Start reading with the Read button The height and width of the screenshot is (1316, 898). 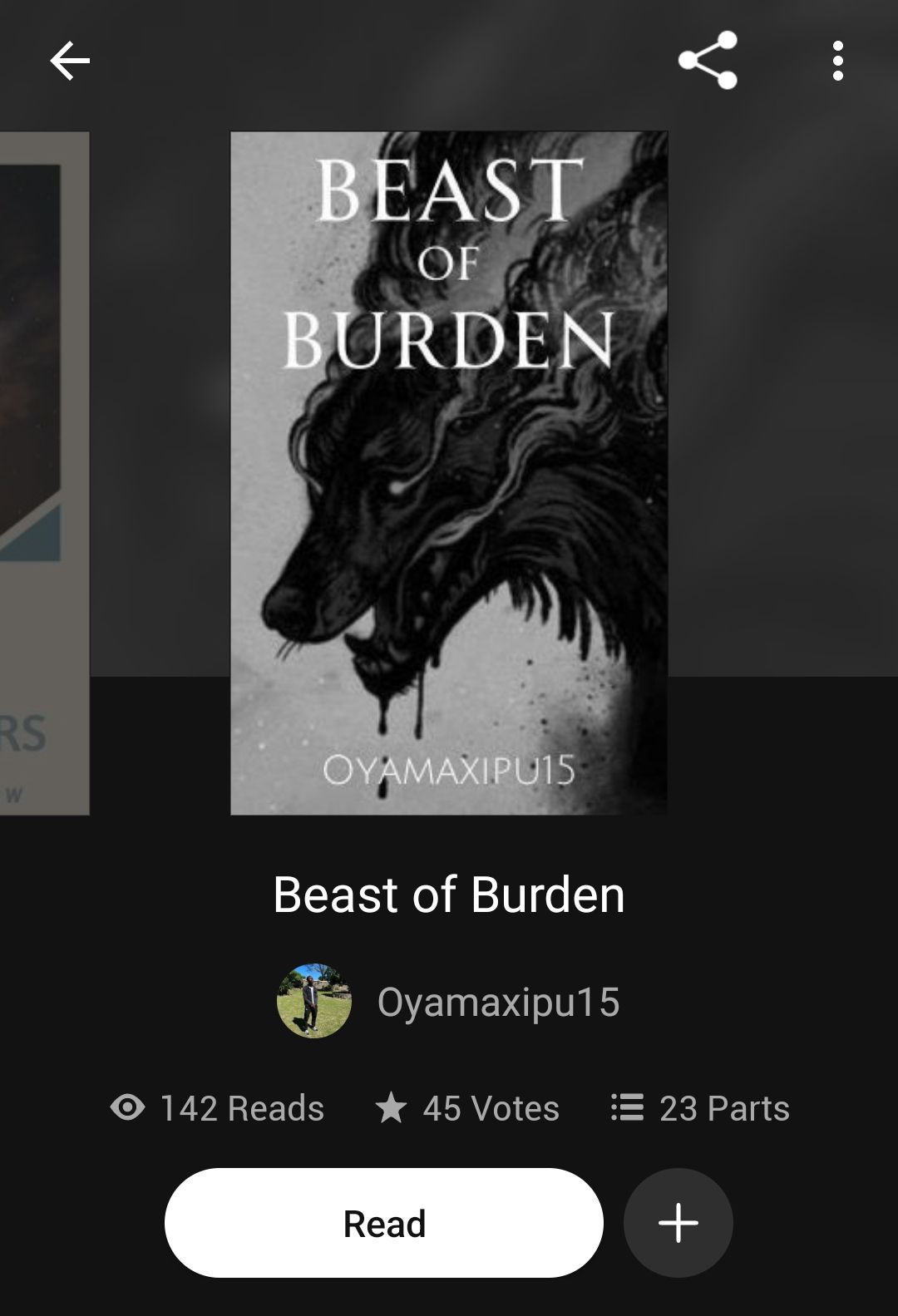[x=384, y=1223]
